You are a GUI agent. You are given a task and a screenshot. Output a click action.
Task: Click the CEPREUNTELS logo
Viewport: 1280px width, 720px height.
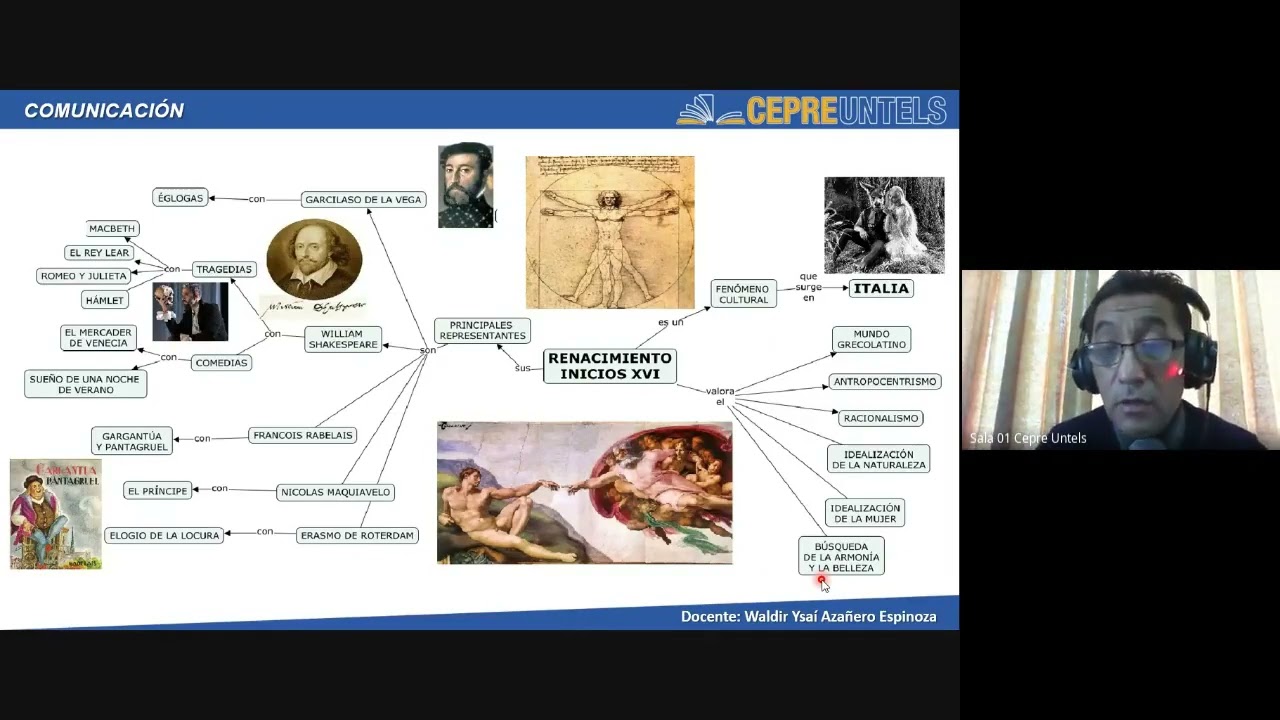[812, 110]
